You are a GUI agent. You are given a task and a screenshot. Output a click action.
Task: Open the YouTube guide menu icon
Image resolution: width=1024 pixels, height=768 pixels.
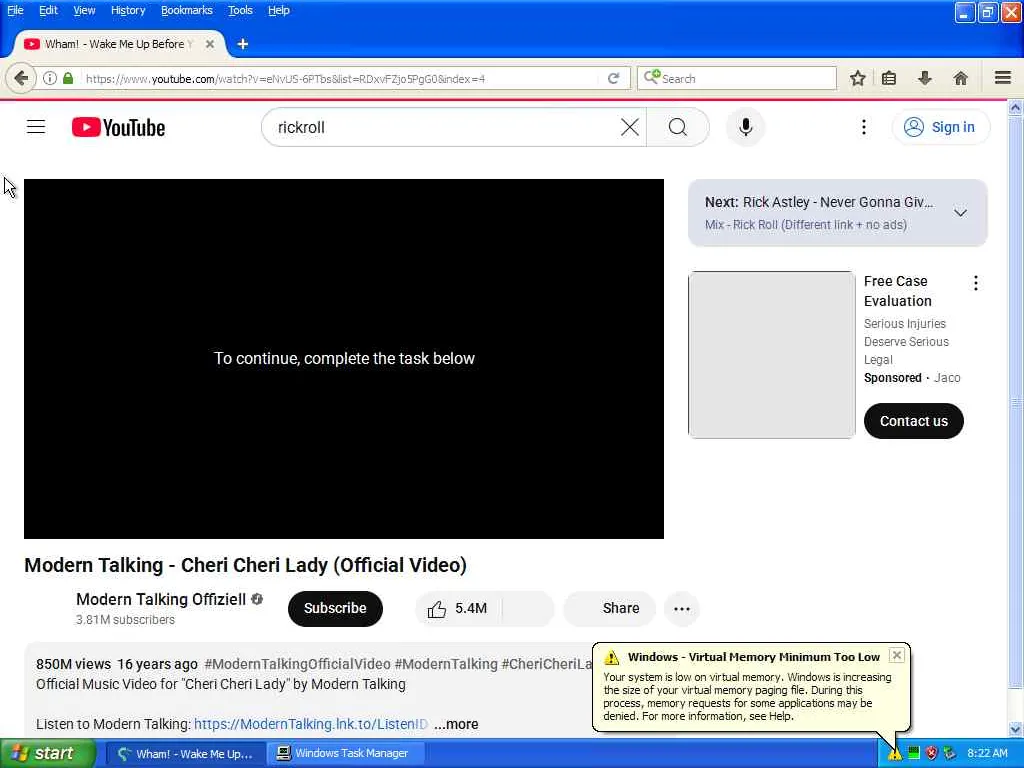36,127
